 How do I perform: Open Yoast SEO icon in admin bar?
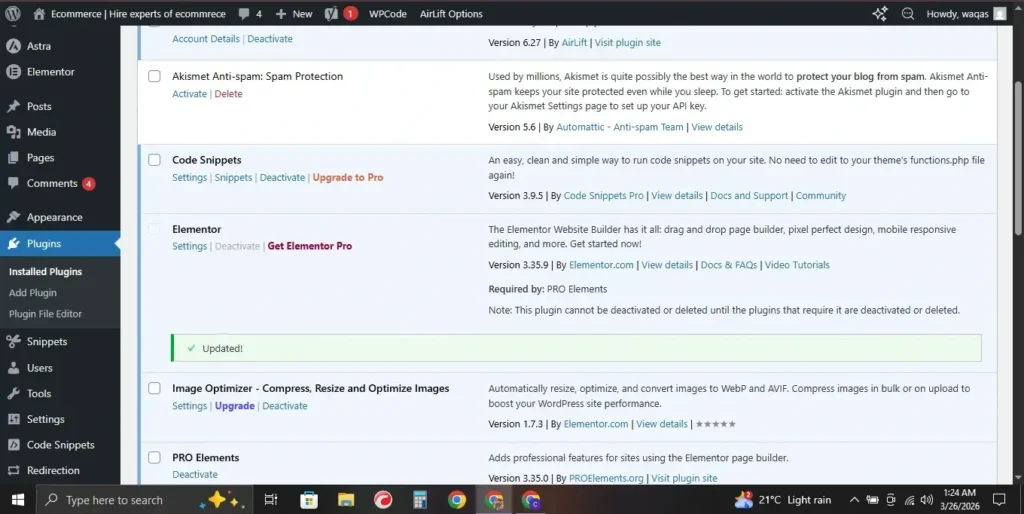(x=331, y=14)
